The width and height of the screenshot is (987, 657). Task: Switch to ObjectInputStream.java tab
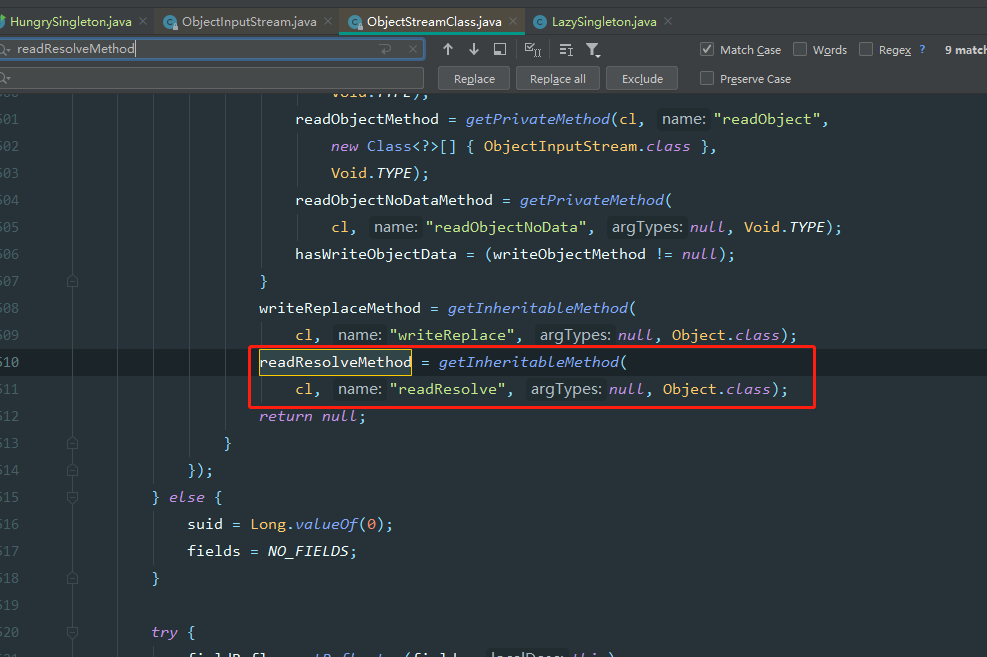(249, 21)
